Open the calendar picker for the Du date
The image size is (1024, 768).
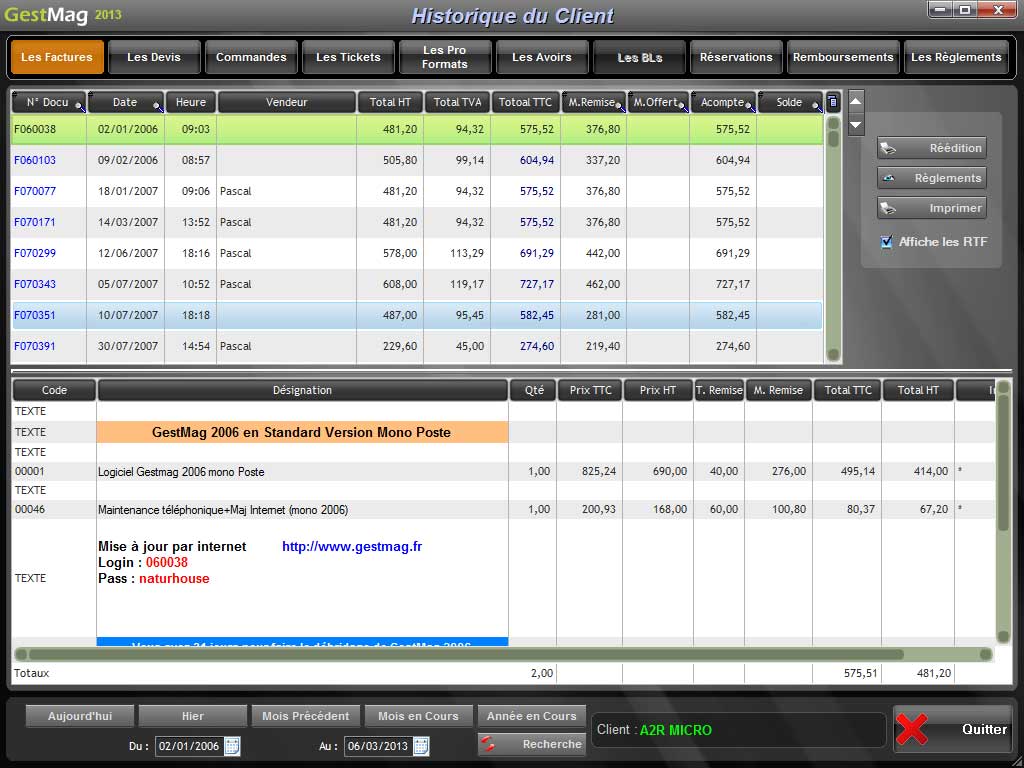[232, 746]
